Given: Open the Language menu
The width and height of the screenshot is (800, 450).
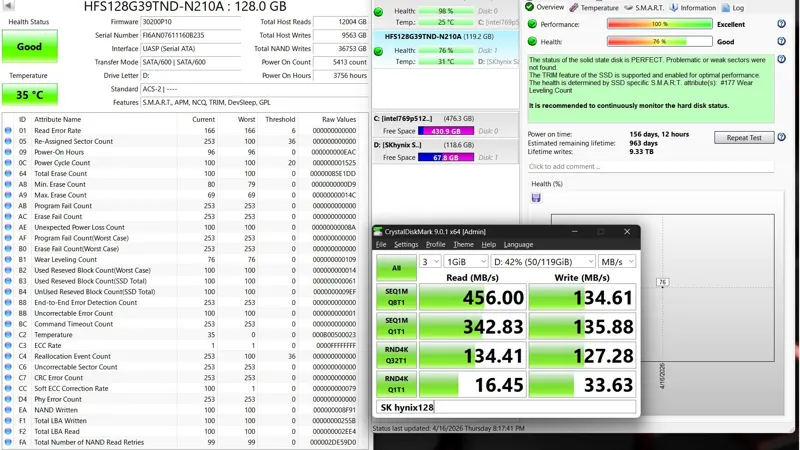Looking at the screenshot, I should pos(518,244).
